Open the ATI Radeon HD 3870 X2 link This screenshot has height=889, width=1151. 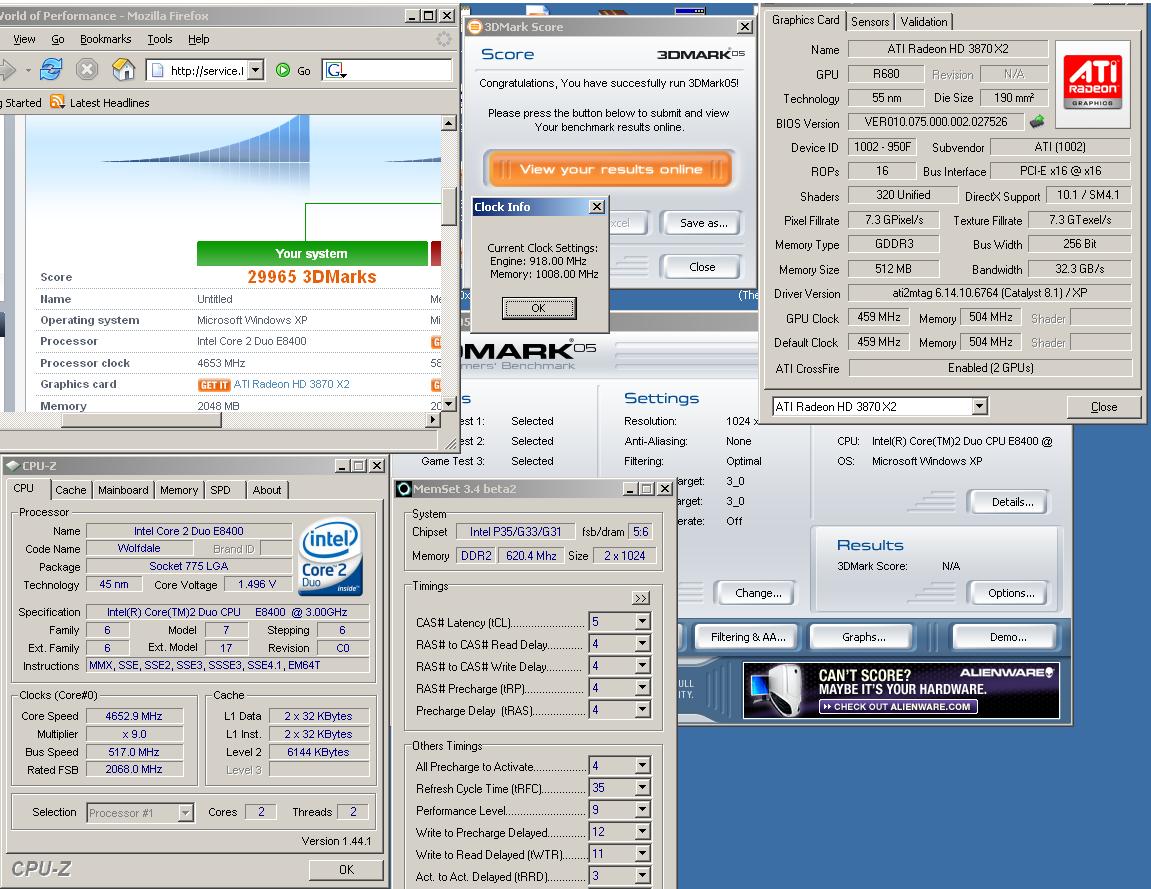[x=291, y=384]
